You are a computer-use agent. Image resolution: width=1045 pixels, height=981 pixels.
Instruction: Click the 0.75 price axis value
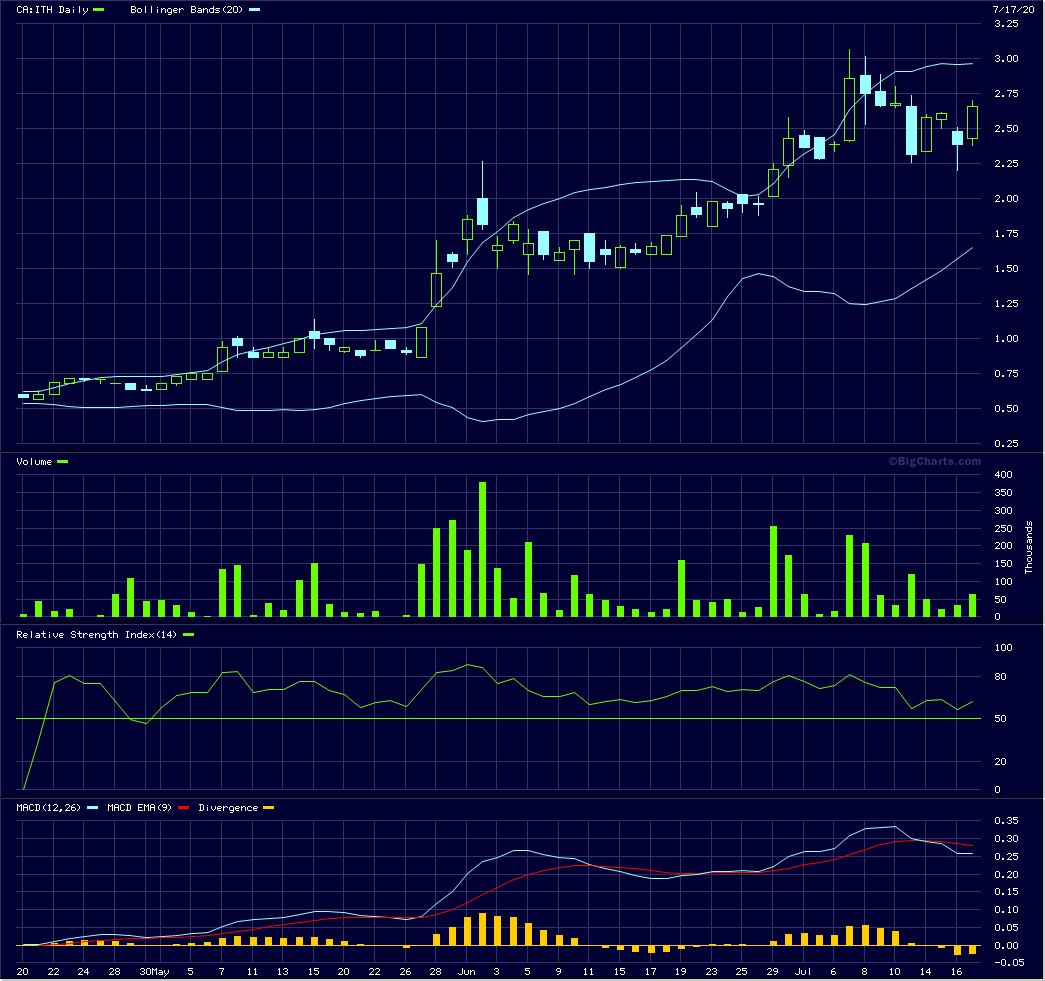pyautogui.click(x=1006, y=374)
